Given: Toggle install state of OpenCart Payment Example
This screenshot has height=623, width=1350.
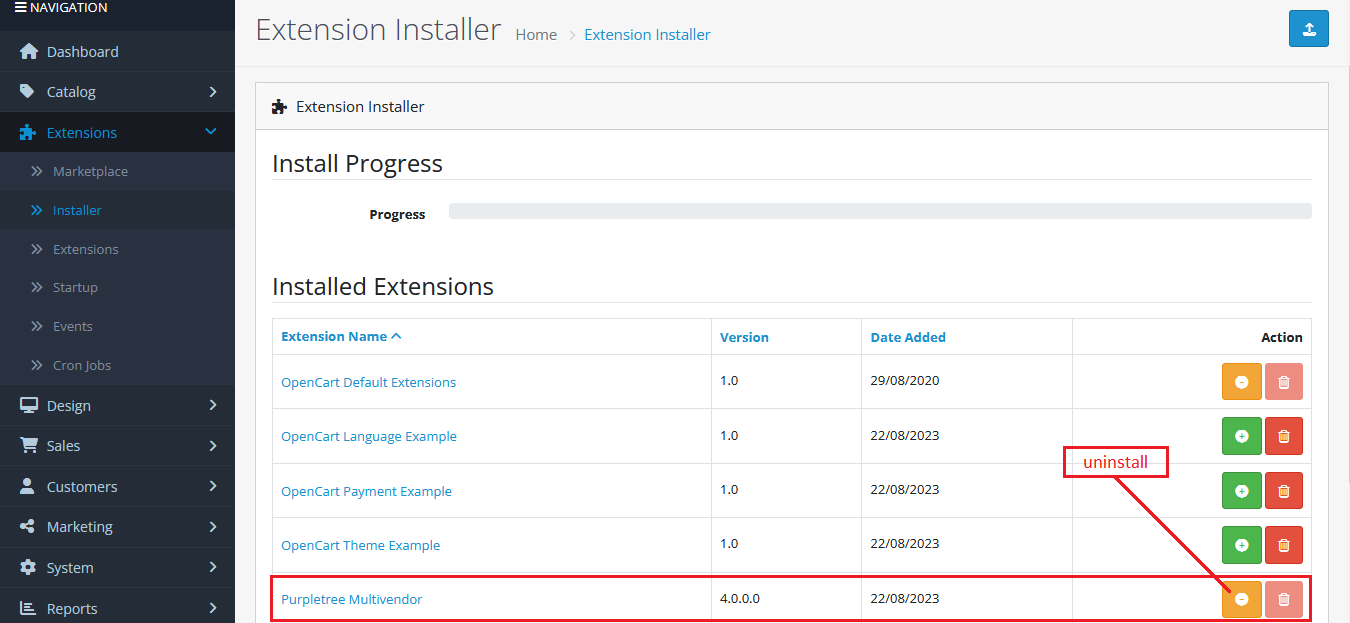Looking at the screenshot, I should pyautogui.click(x=1241, y=490).
